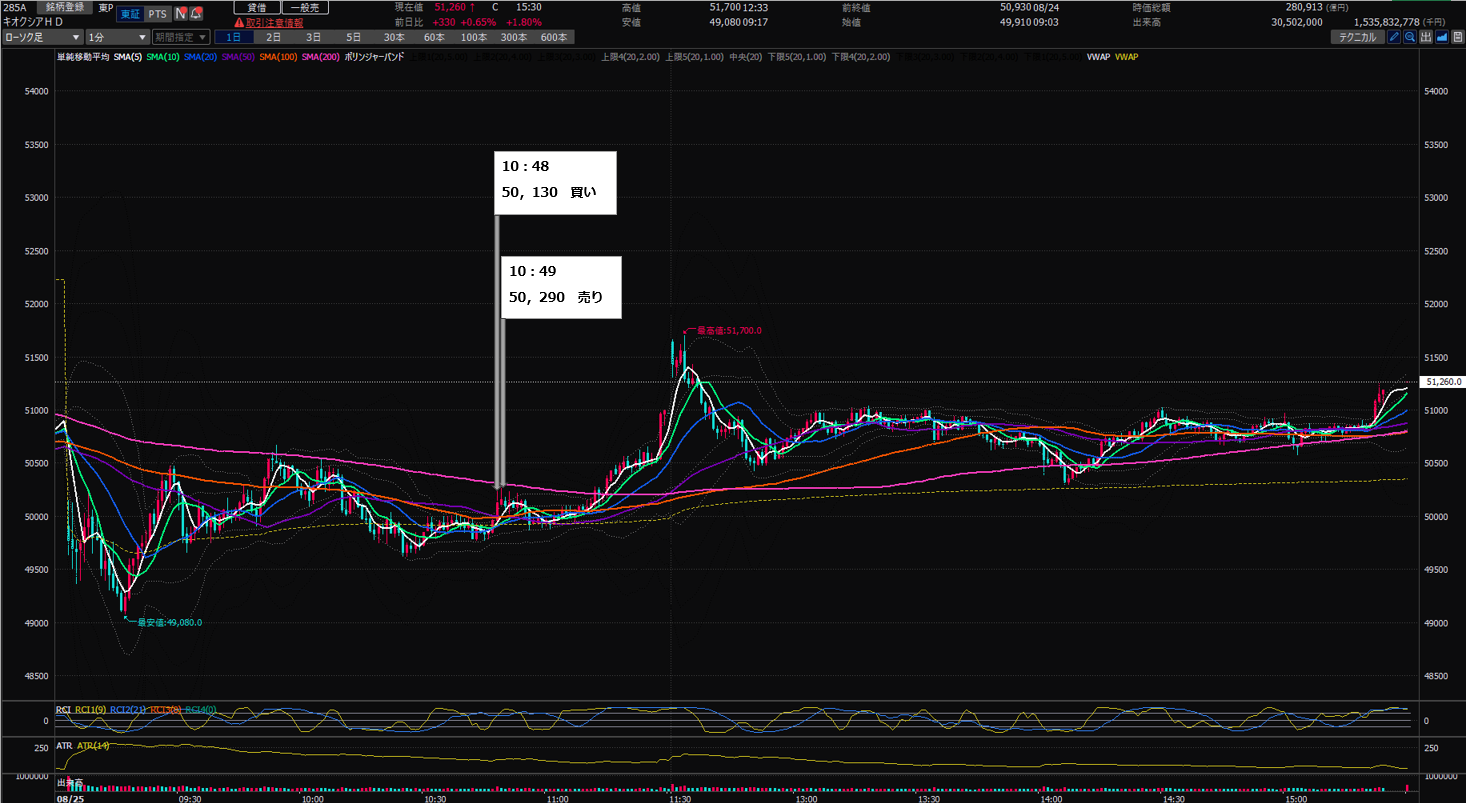Open the 1分 interval dropdown

117,37
